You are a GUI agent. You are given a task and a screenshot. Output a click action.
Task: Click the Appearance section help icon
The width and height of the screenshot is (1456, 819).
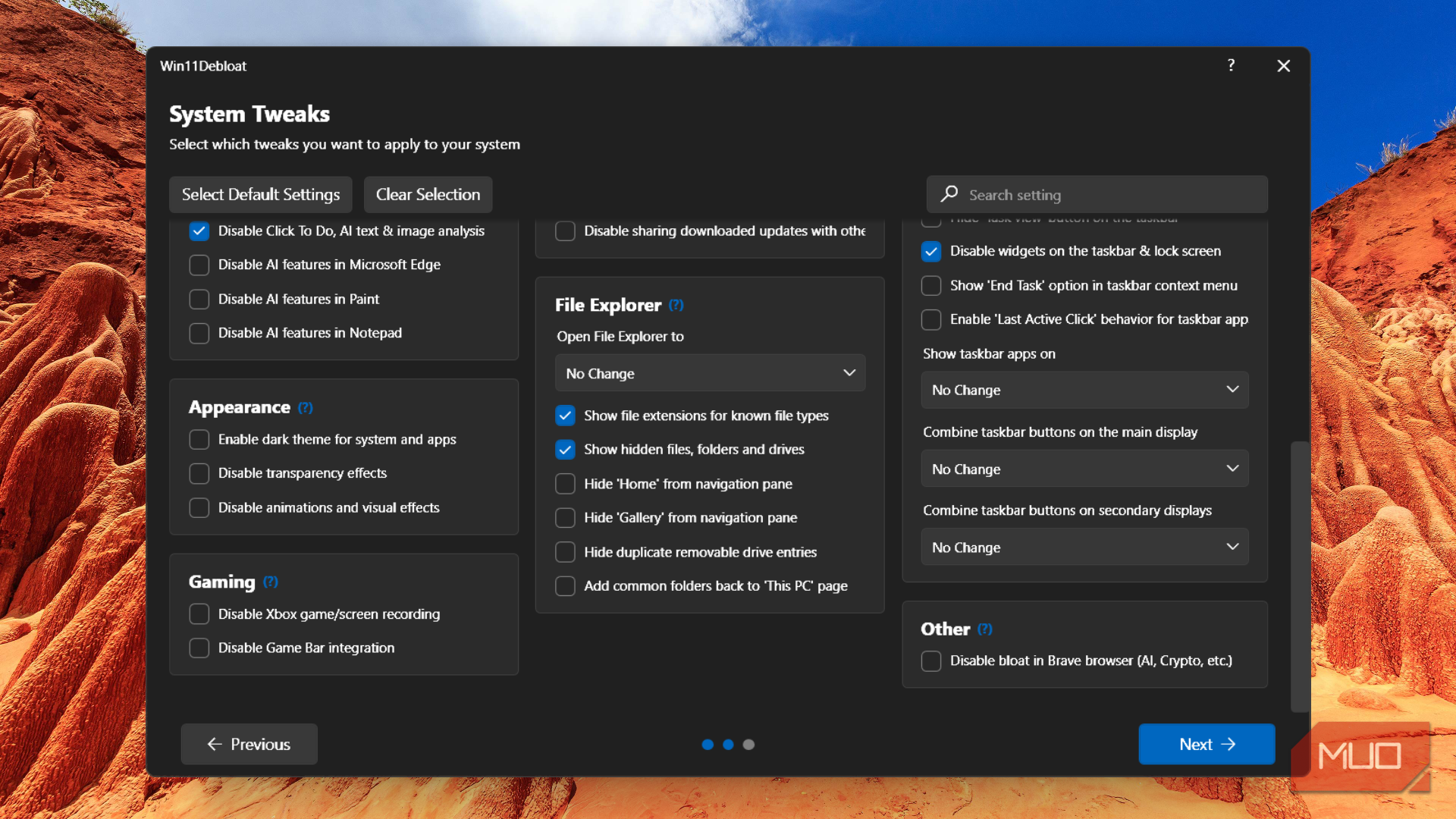point(305,408)
